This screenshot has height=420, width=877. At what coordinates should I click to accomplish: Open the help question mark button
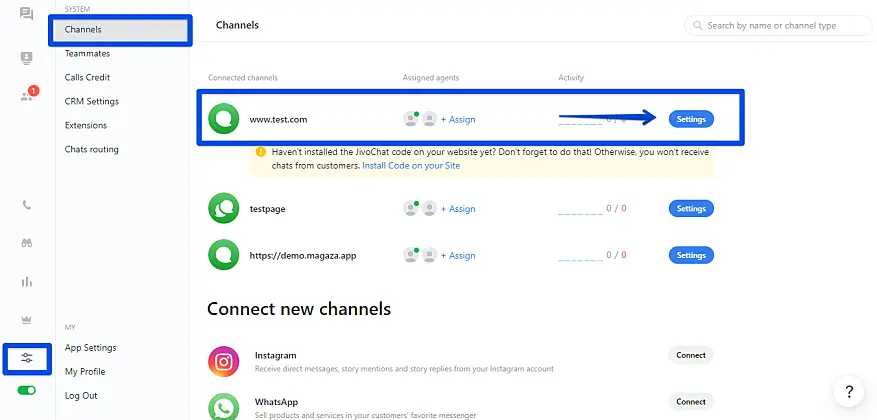click(848, 391)
